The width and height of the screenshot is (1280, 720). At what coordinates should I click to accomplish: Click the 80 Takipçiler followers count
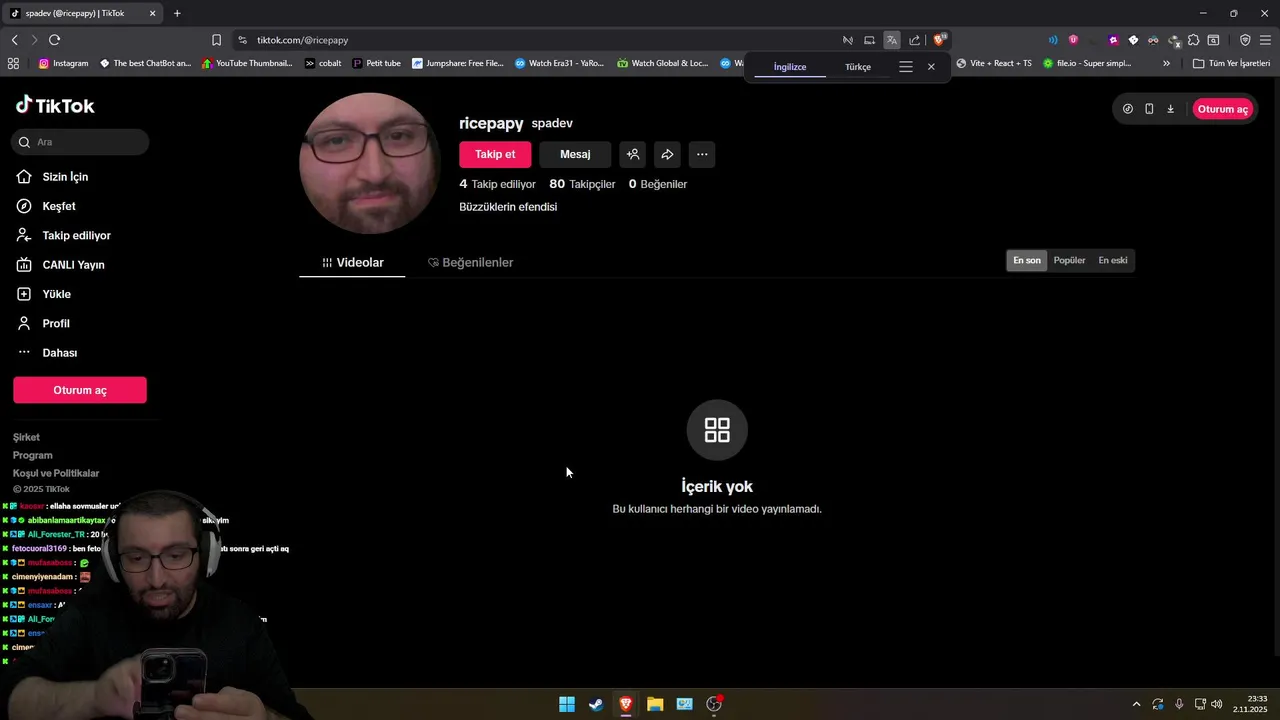tap(582, 184)
